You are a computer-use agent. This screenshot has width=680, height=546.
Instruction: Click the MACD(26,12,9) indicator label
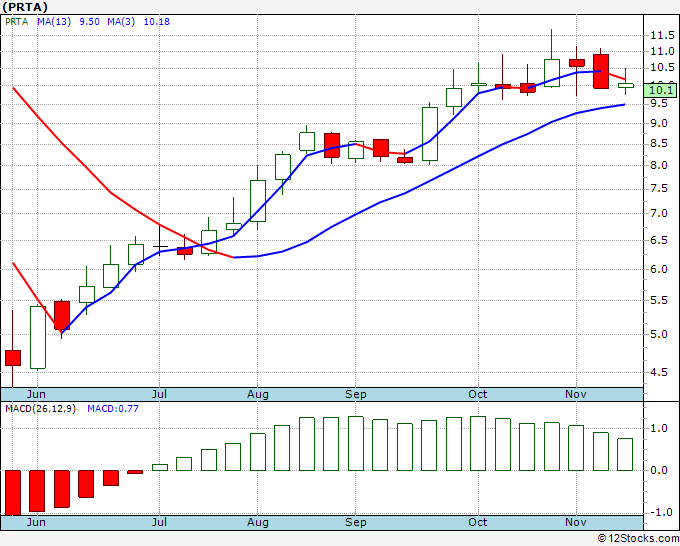tap(40, 409)
